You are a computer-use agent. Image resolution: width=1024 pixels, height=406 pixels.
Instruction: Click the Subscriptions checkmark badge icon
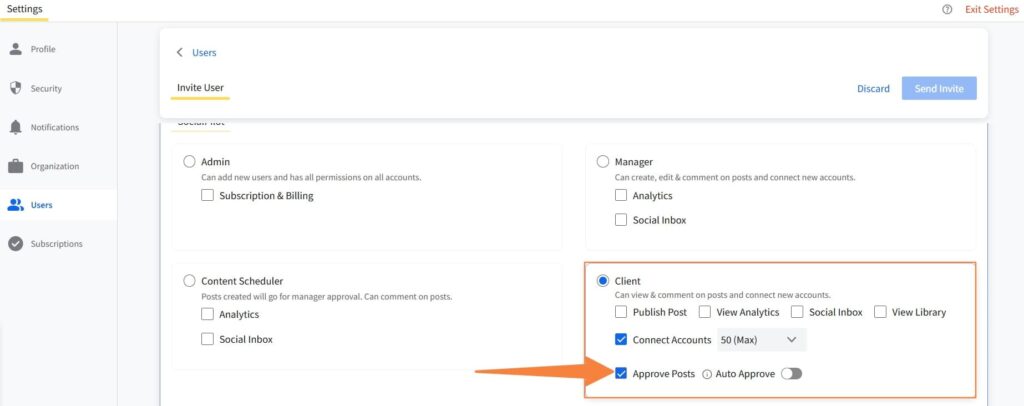click(x=15, y=244)
